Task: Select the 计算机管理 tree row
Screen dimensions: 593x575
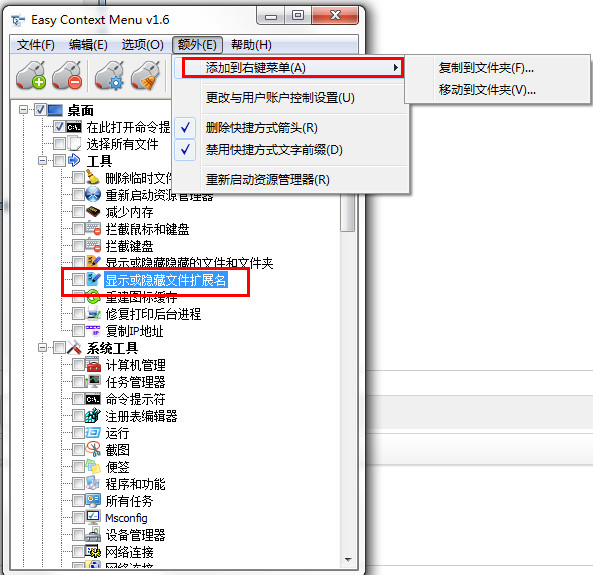Action: pyautogui.click(x=135, y=365)
